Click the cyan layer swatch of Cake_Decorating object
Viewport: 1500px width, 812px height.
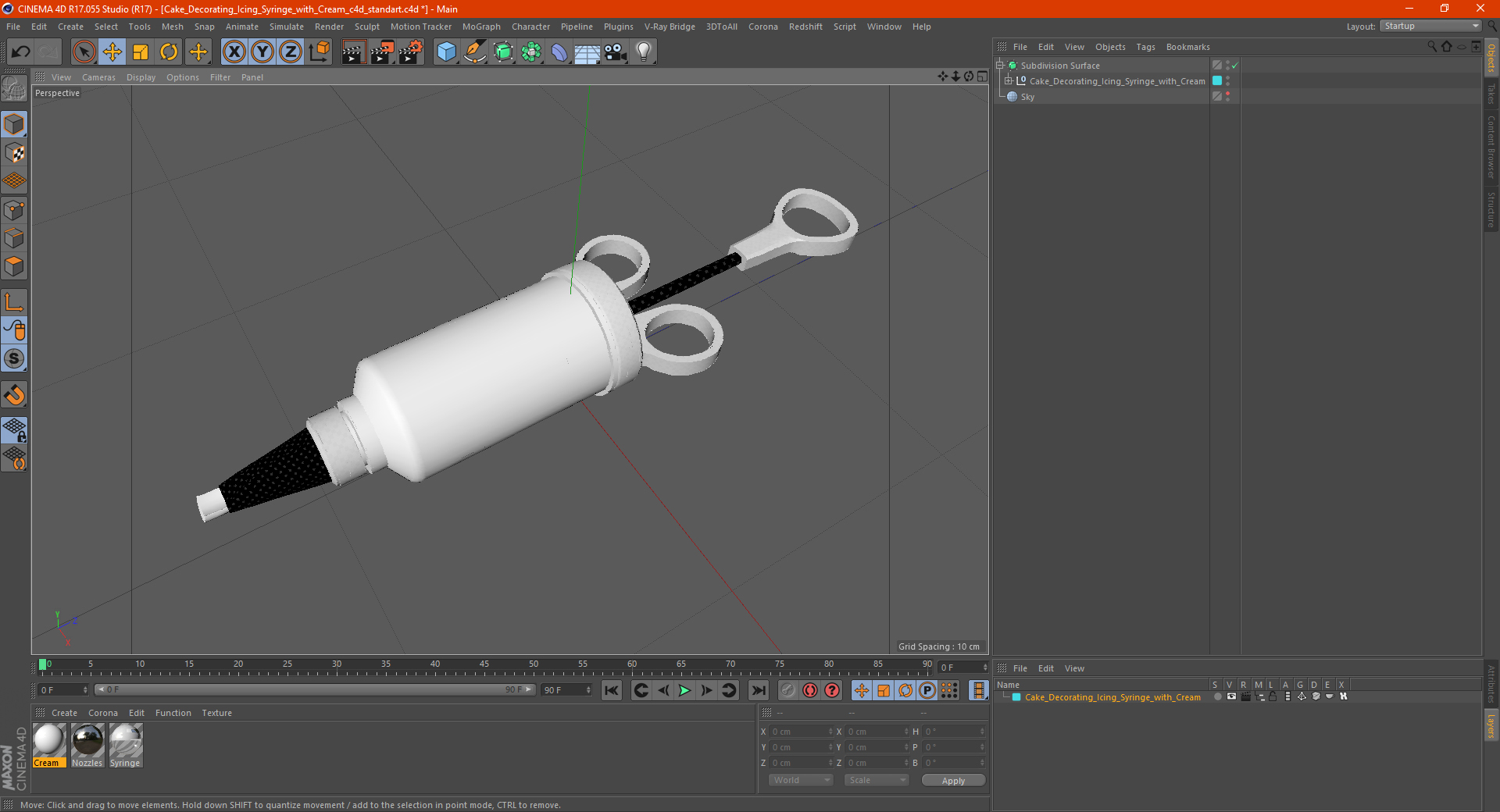1217,81
